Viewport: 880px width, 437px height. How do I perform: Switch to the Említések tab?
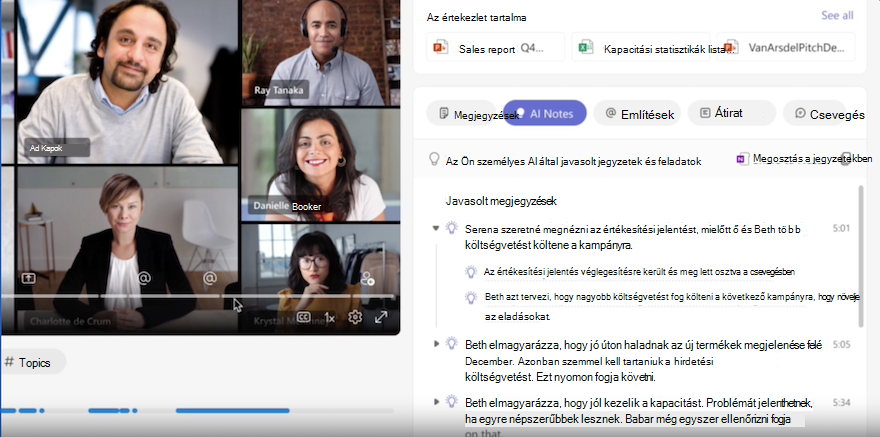coord(637,113)
